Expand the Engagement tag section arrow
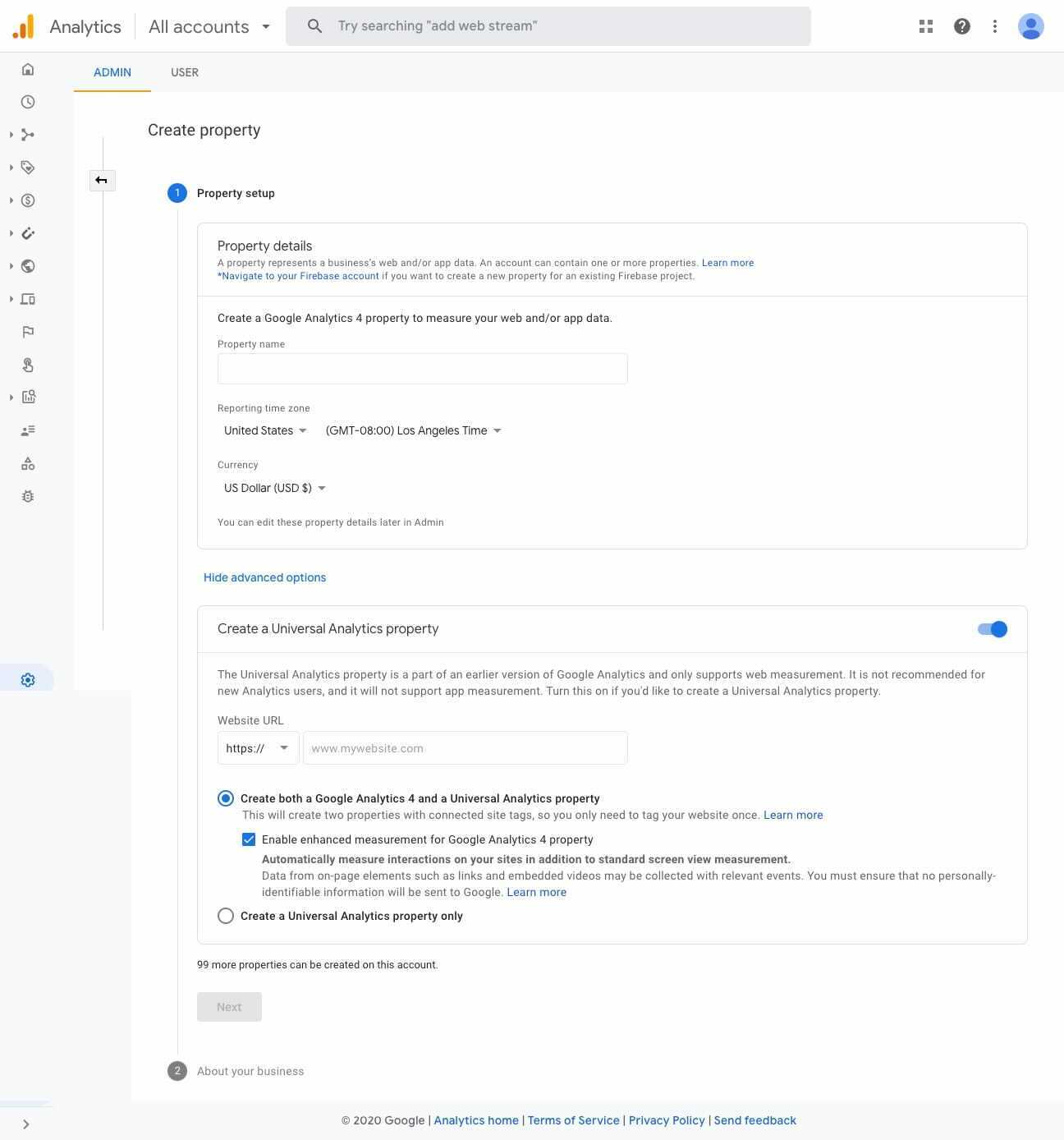 point(11,168)
